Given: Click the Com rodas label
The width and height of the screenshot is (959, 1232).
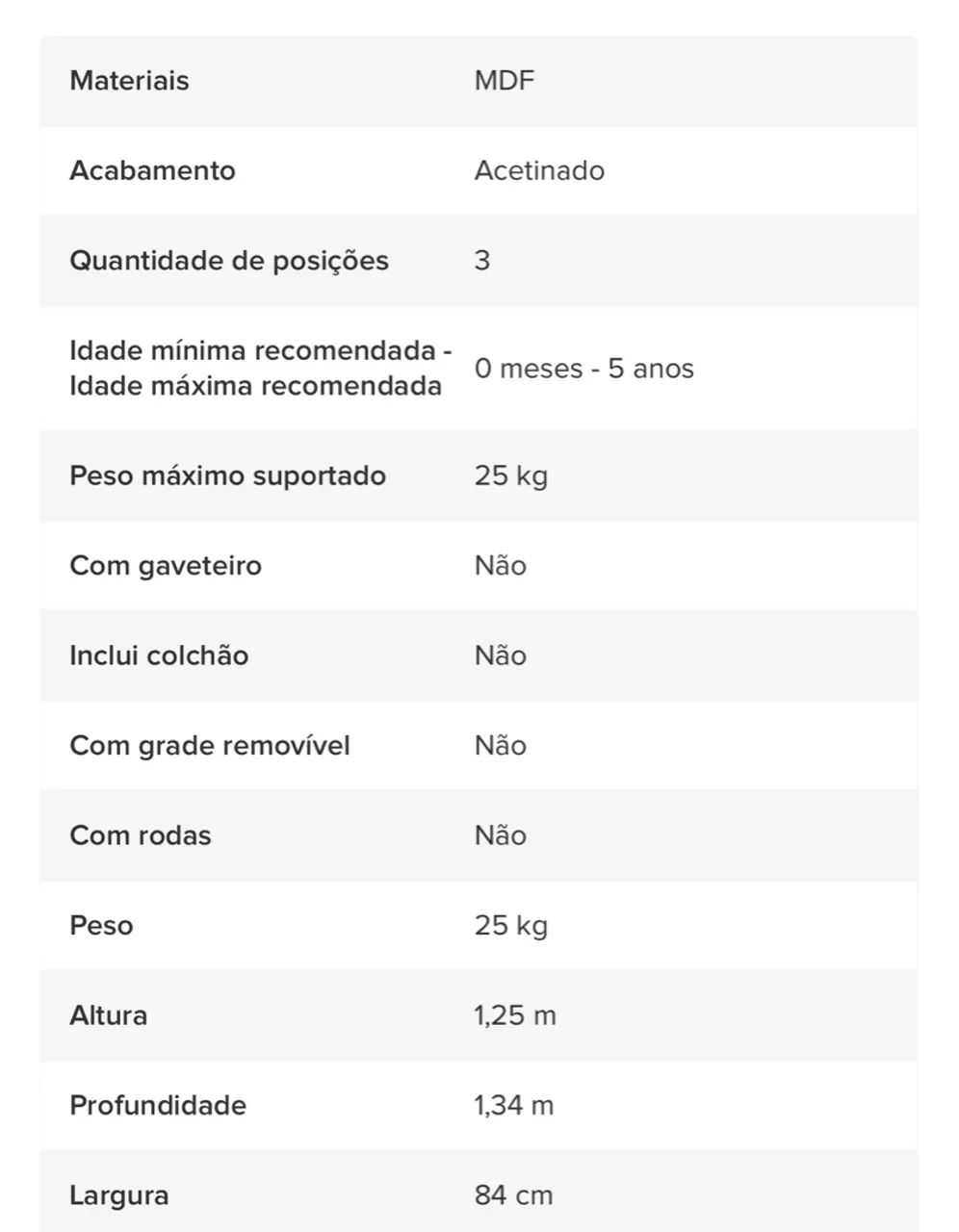Looking at the screenshot, I should (140, 835).
